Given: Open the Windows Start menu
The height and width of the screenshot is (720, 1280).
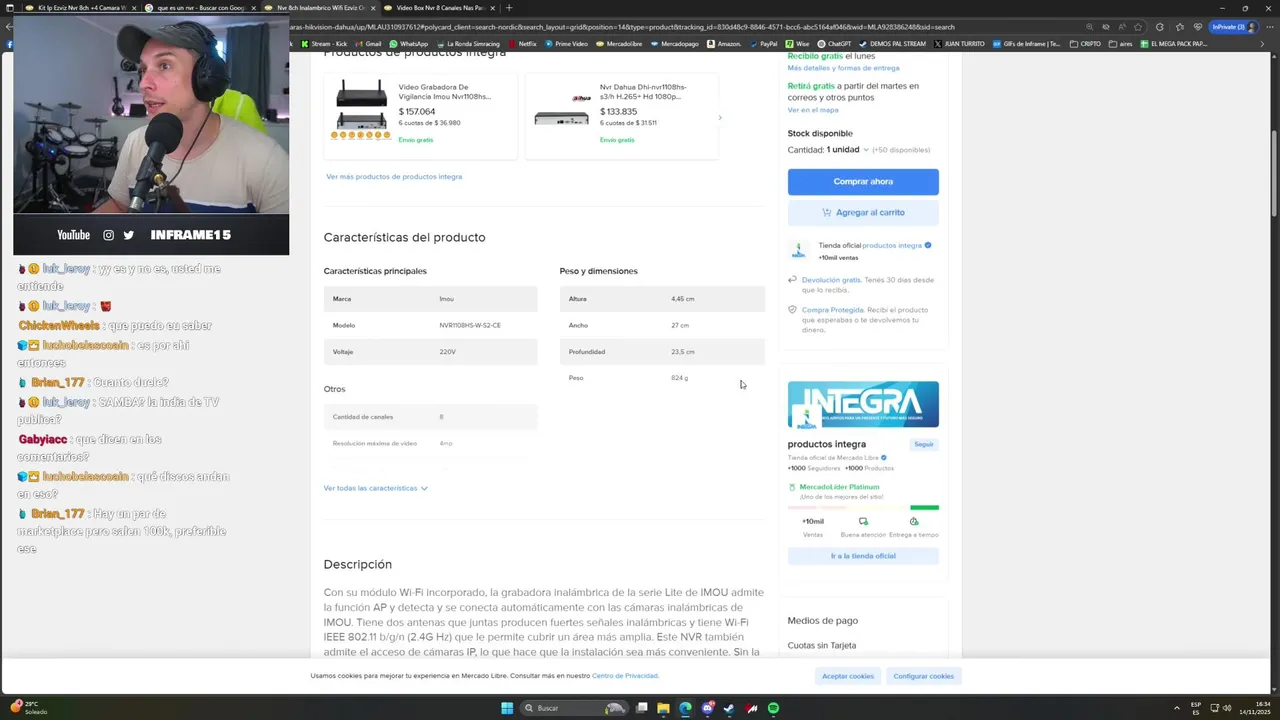Looking at the screenshot, I should click(507, 708).
